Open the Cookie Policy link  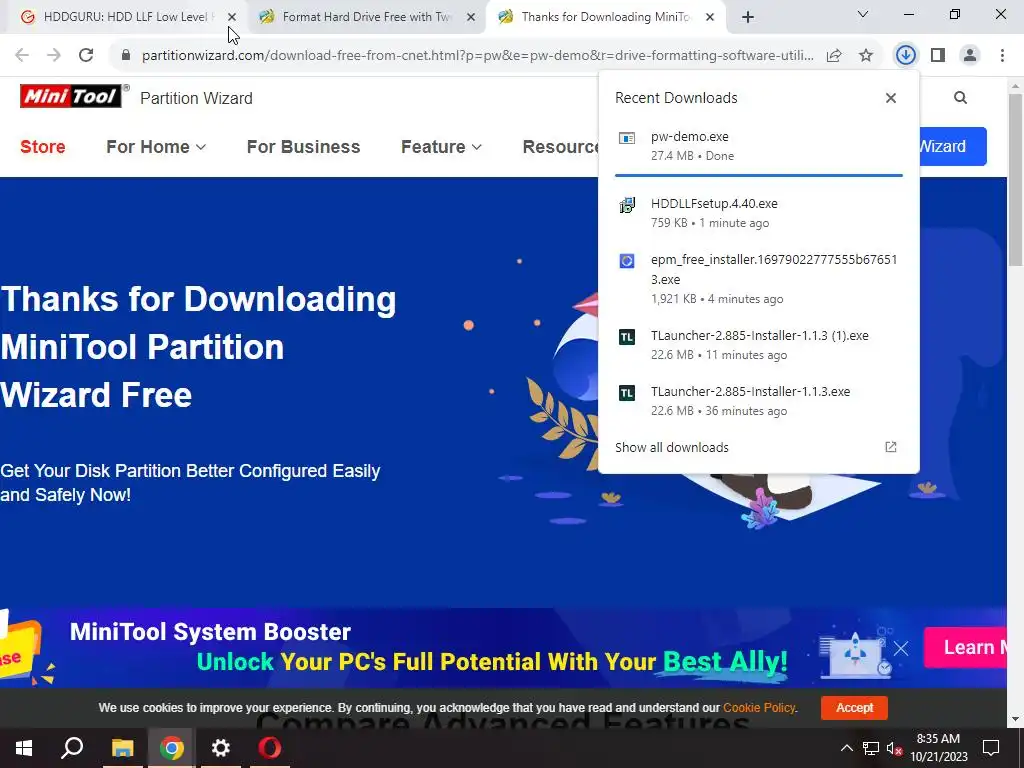tap(759, 708)
